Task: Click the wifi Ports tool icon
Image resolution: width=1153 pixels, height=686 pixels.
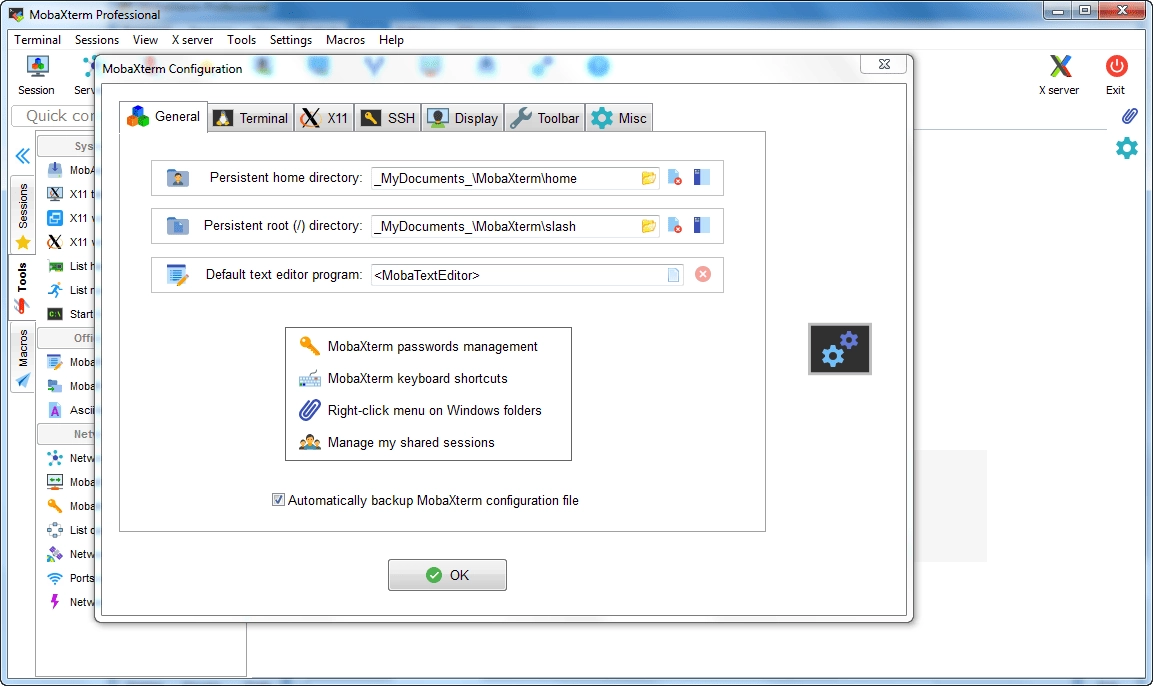Action: pos(54,578)
